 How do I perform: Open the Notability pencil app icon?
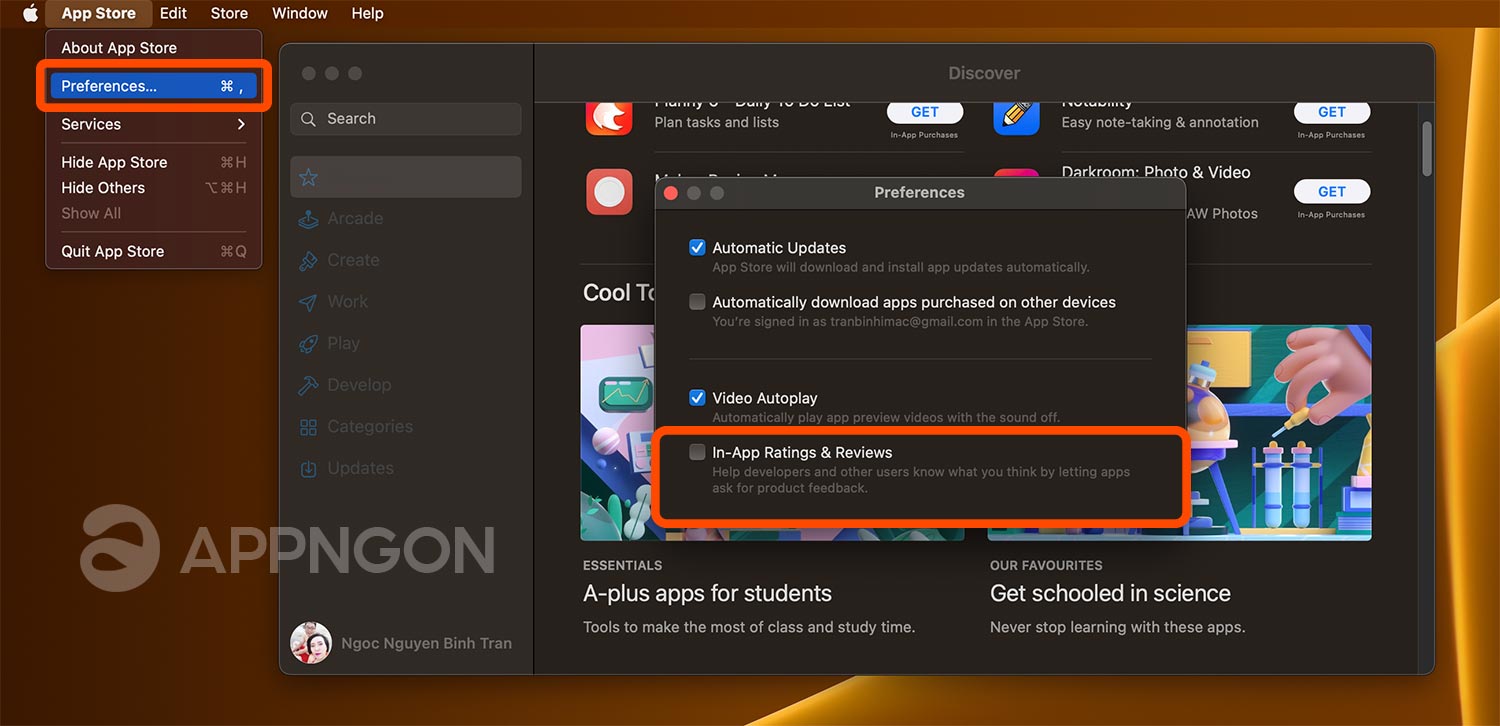click(1016, 117)
